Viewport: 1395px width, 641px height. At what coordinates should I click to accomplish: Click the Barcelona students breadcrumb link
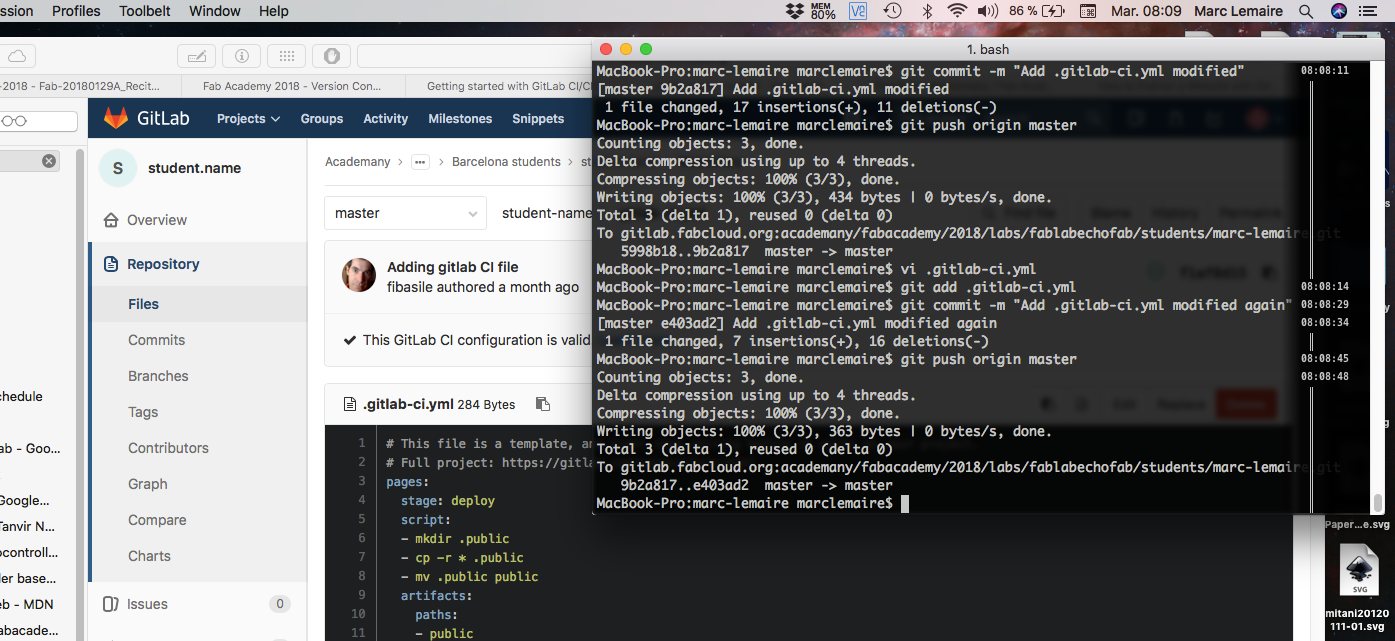506,161
